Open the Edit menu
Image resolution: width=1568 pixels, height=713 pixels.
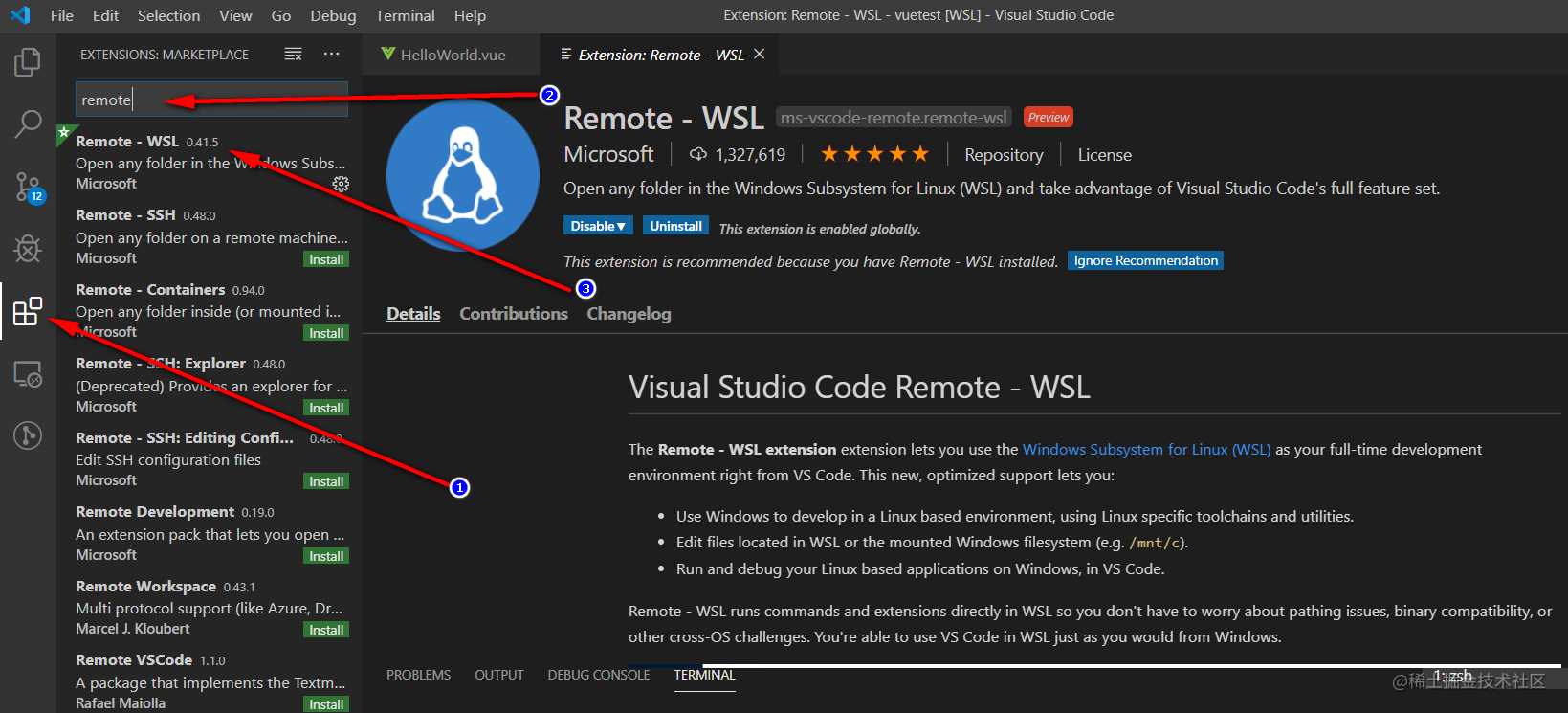[x=105, y=15]
